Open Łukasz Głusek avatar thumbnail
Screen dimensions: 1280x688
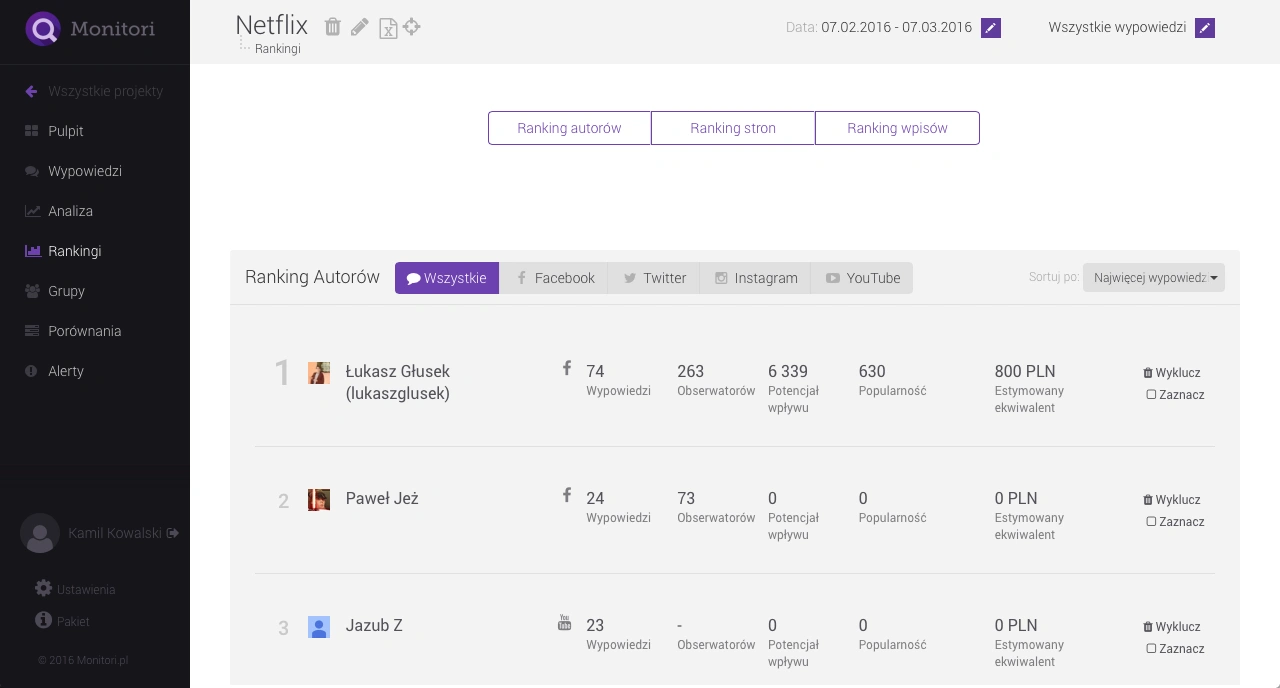(x=319, y=373)
